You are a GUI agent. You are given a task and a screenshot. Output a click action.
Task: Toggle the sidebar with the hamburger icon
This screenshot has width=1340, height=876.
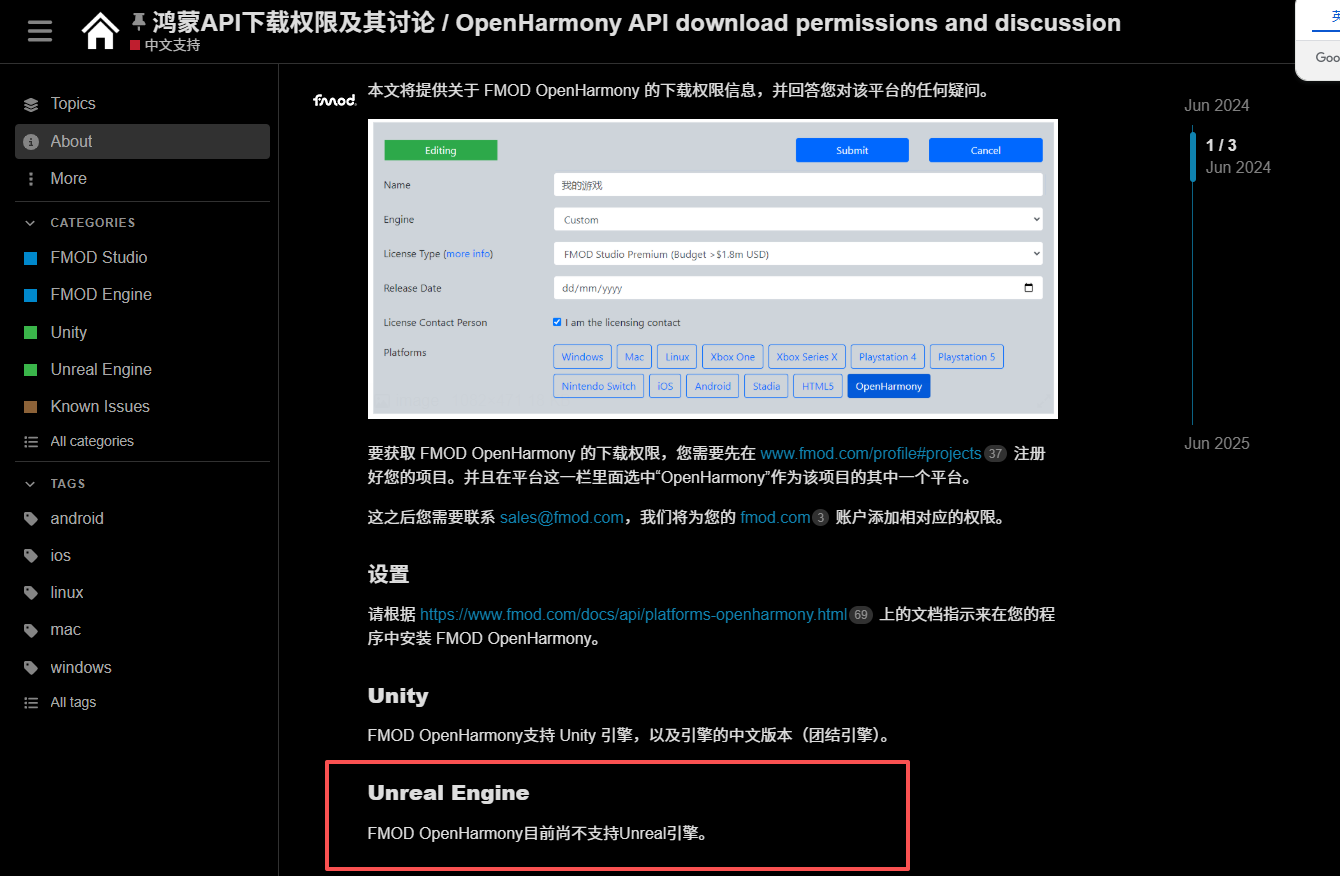pyautogui.click(x=40, y=31)
